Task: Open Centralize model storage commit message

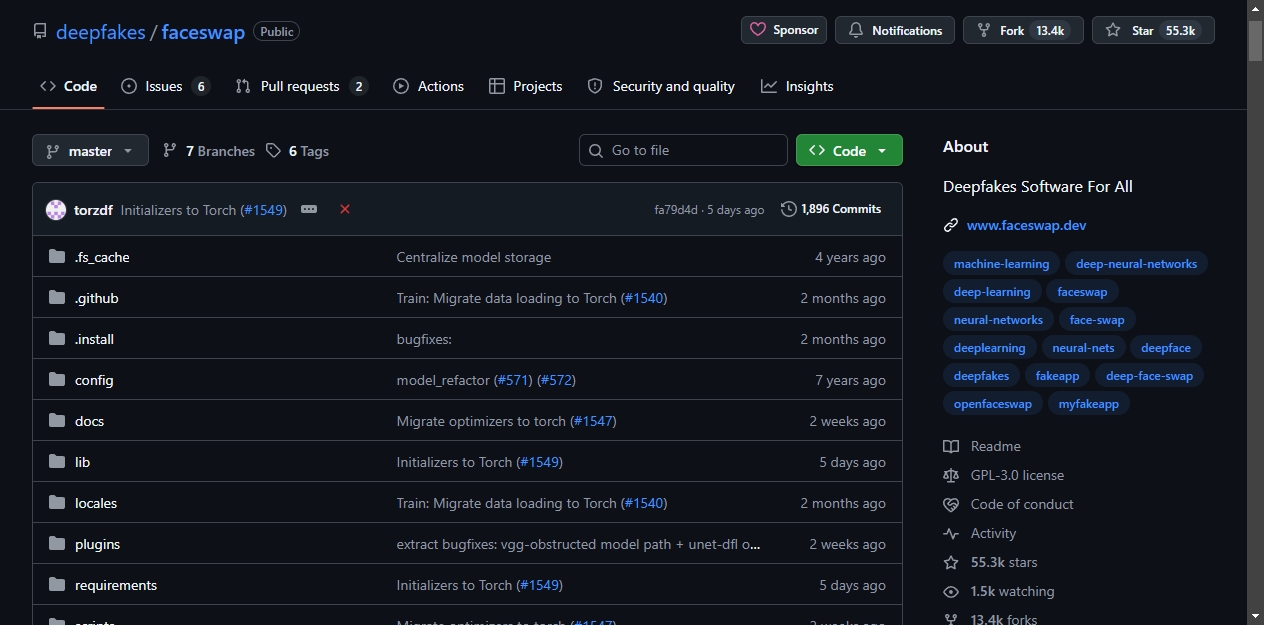Action: point(474,257)
